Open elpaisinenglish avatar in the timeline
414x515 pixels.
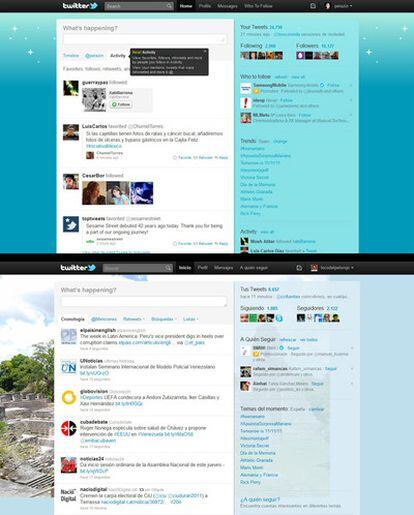(x=69, y=336)
